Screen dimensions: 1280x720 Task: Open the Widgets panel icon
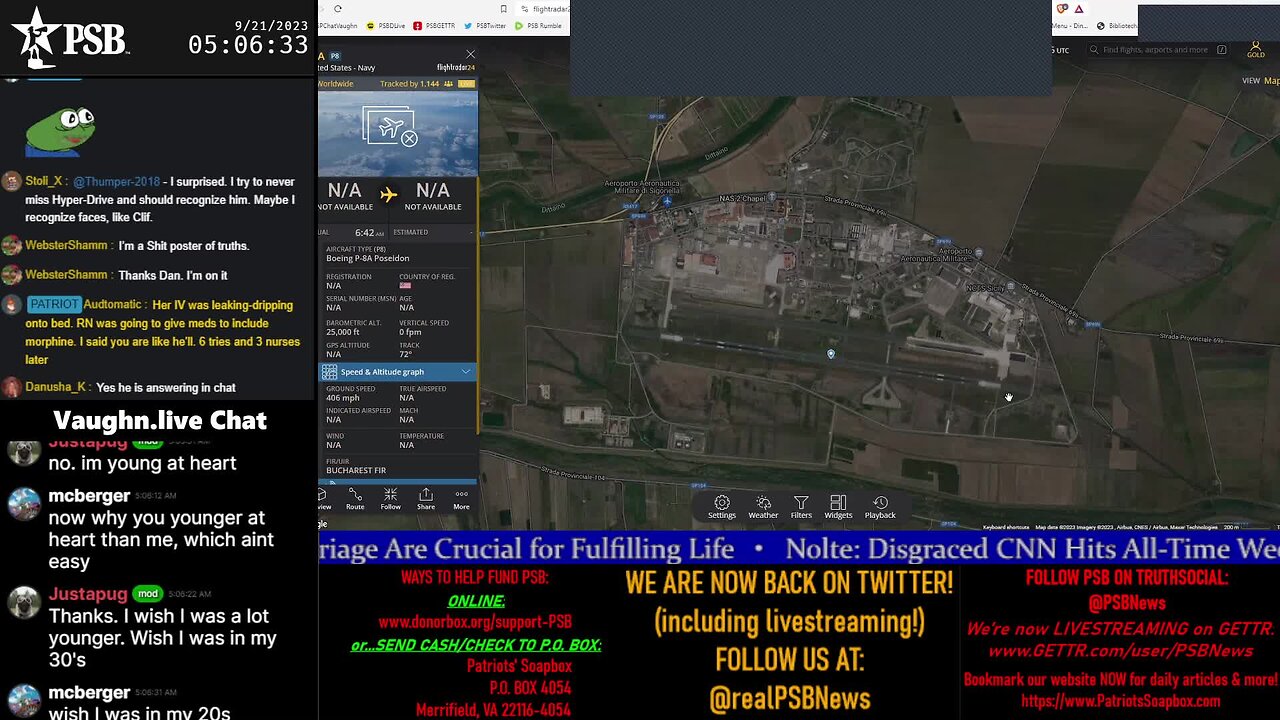click(838, 507)
